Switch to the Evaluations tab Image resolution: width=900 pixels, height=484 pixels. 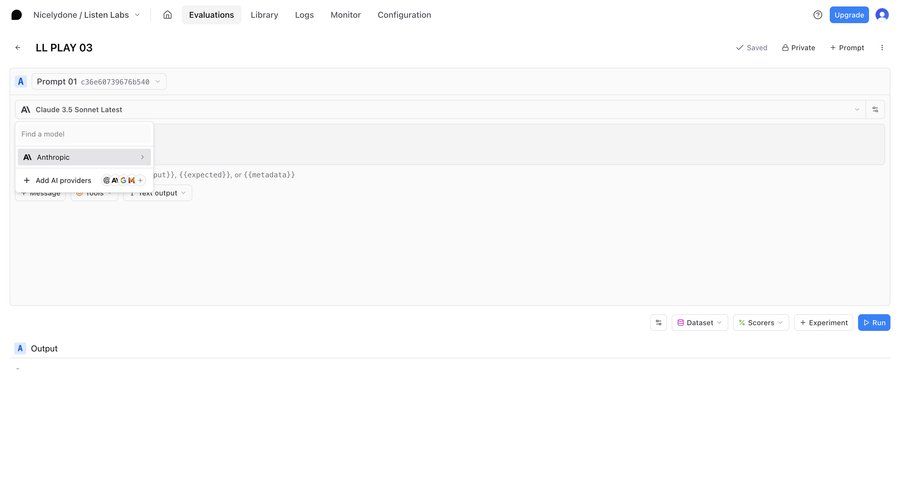[x=211, y=15]
